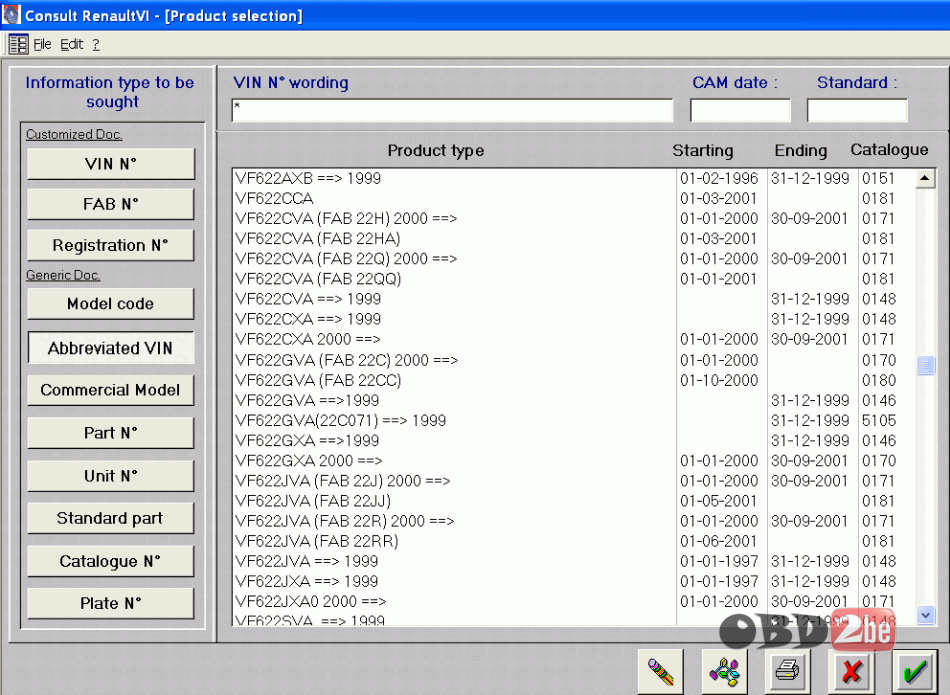This screenshot has width=950, height=695.
Task: Click the product list scrollbar thumb
Action: 925,365
